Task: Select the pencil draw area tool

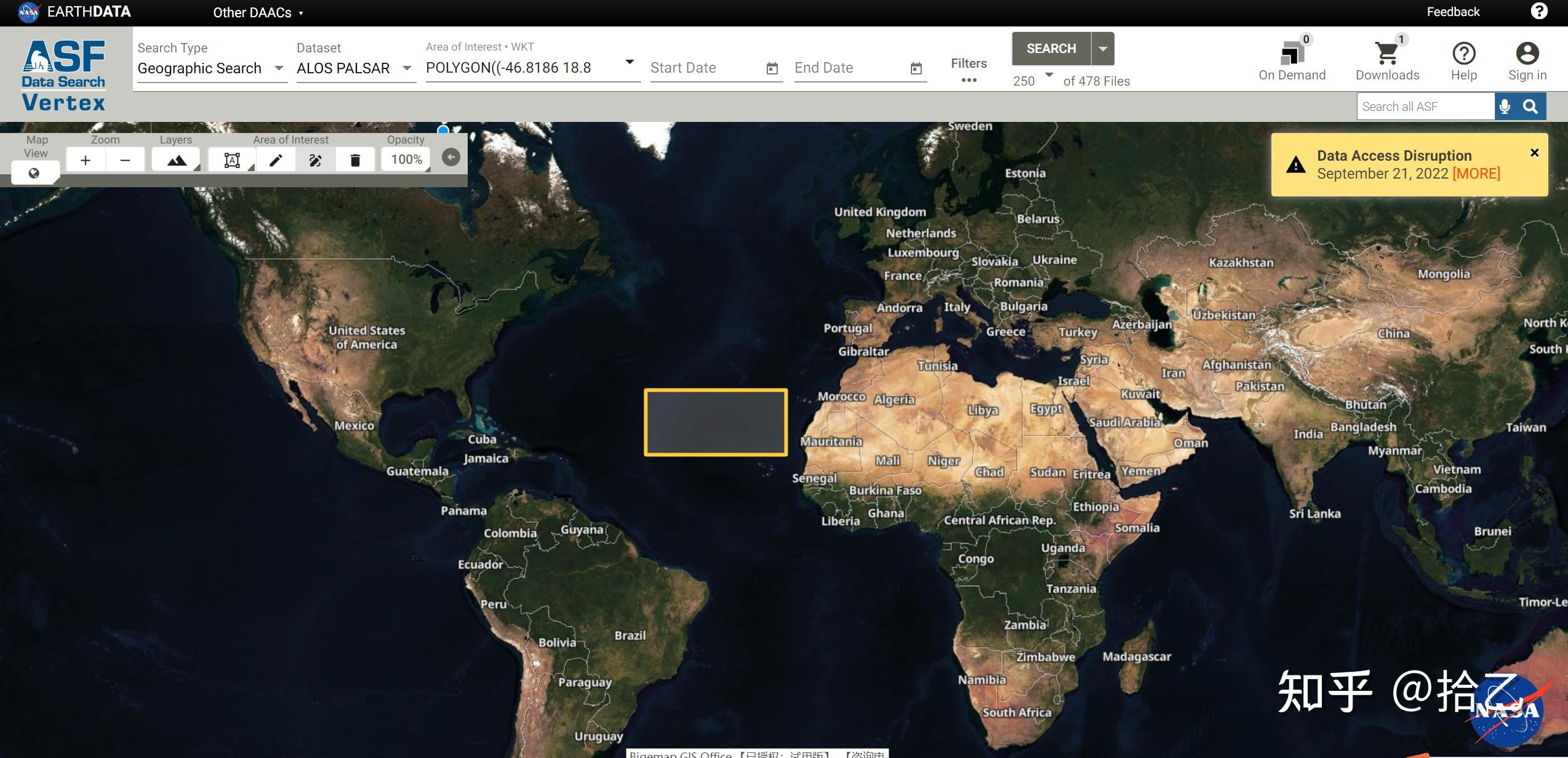Action: pos(276,160)
